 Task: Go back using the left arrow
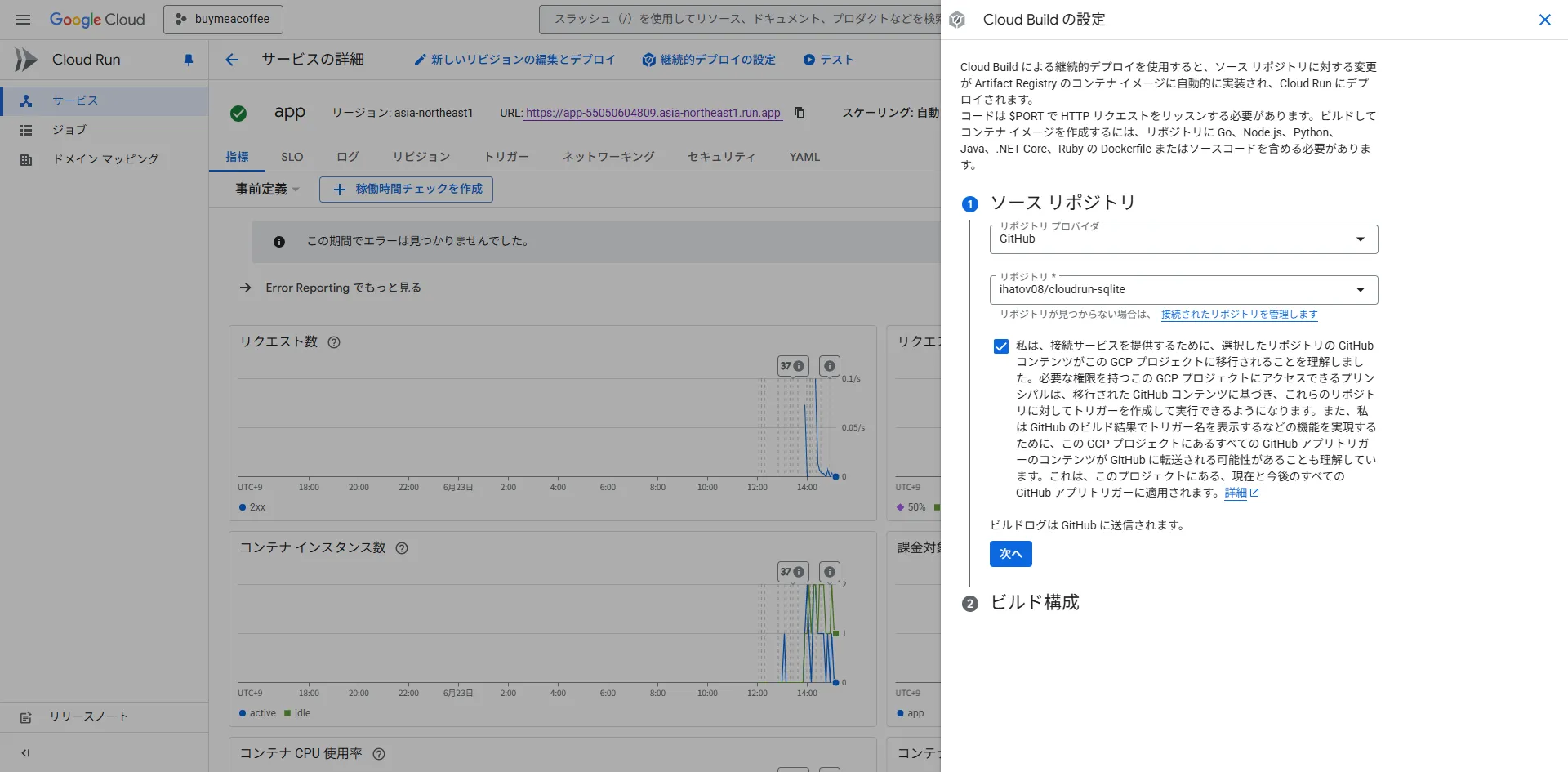coord(232,60)
